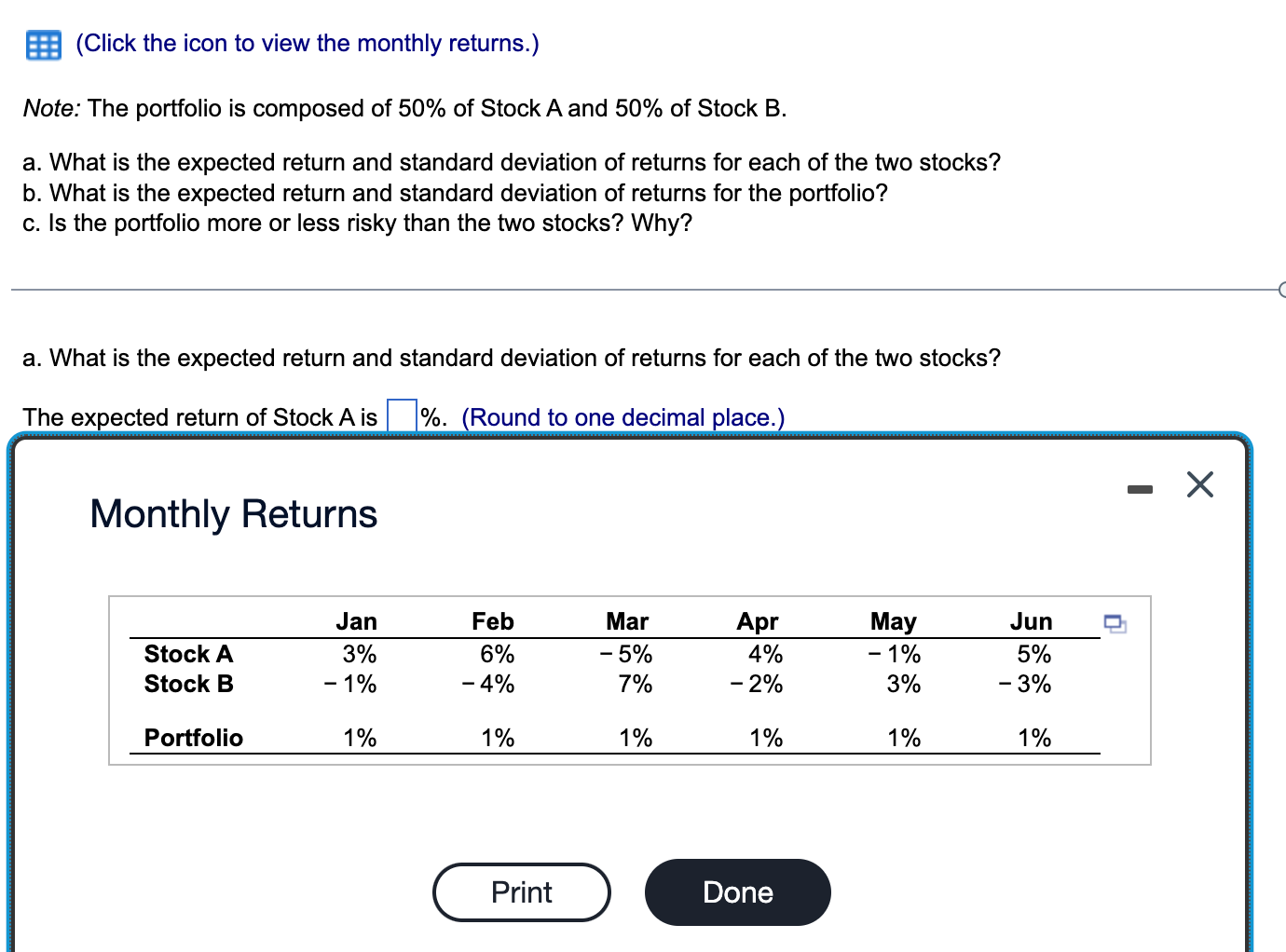
Task: Click the copy-to-clipboard icon beside the returns table
Action: (x=1115, y=624)
